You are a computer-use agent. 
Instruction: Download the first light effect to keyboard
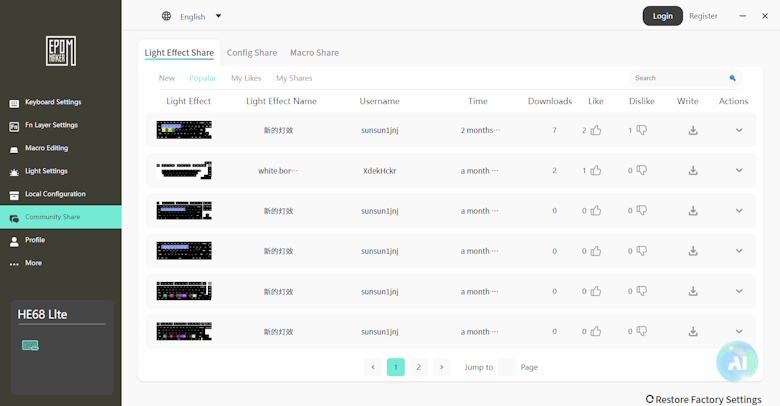click(x=693, y=130)
